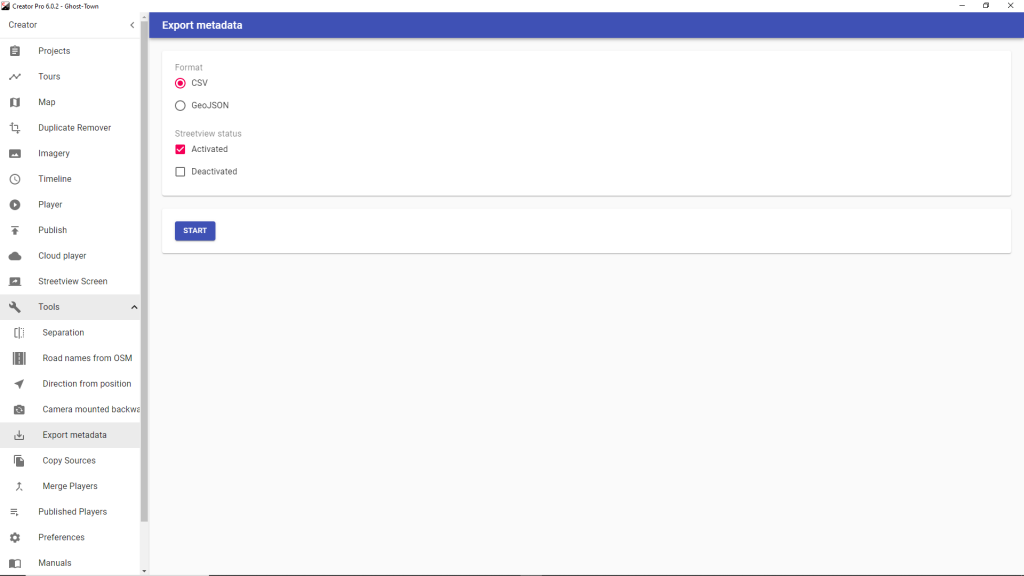The height and width of the screenshot is (576, 1024).
Task: Click the sidebar scroll down arrow
Action: click(144, 571)
